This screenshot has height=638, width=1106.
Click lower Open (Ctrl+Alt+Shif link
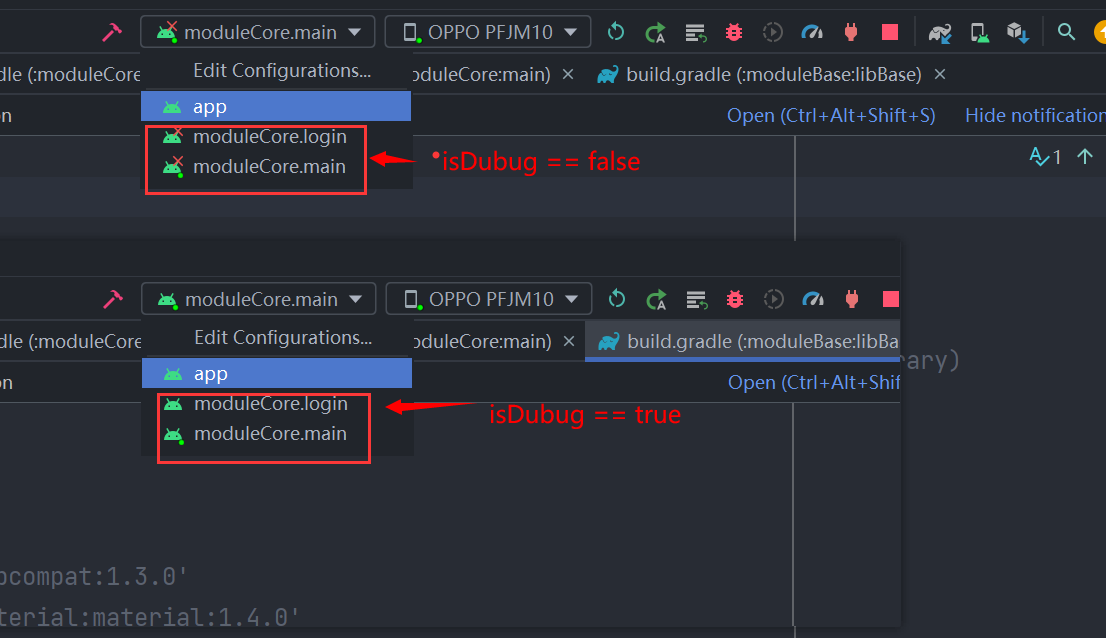coord(813,382)
